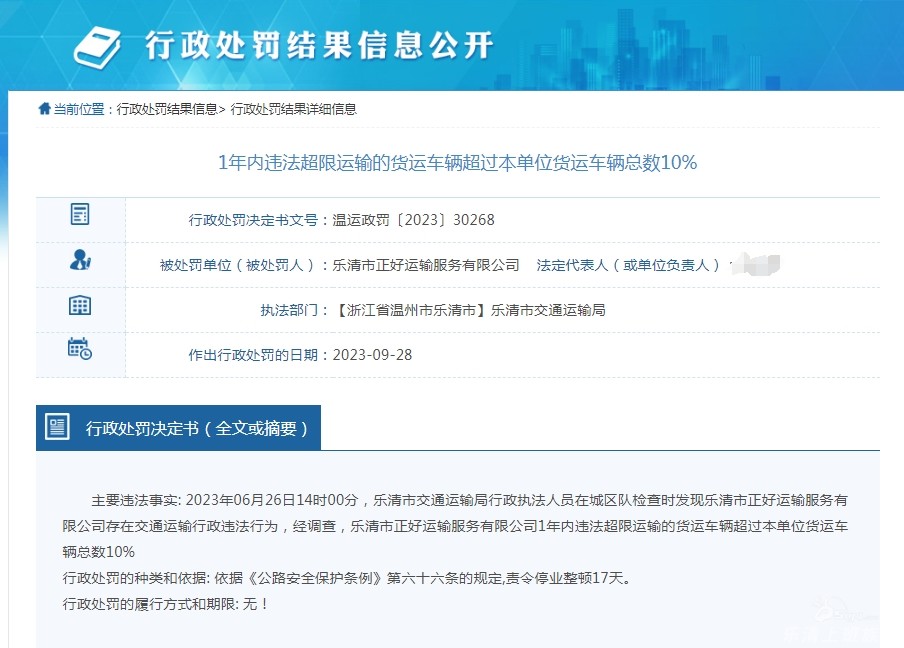Click the blurred legal representative name
Viewport: 904px width, 648px height.
[x=756, y=265]
